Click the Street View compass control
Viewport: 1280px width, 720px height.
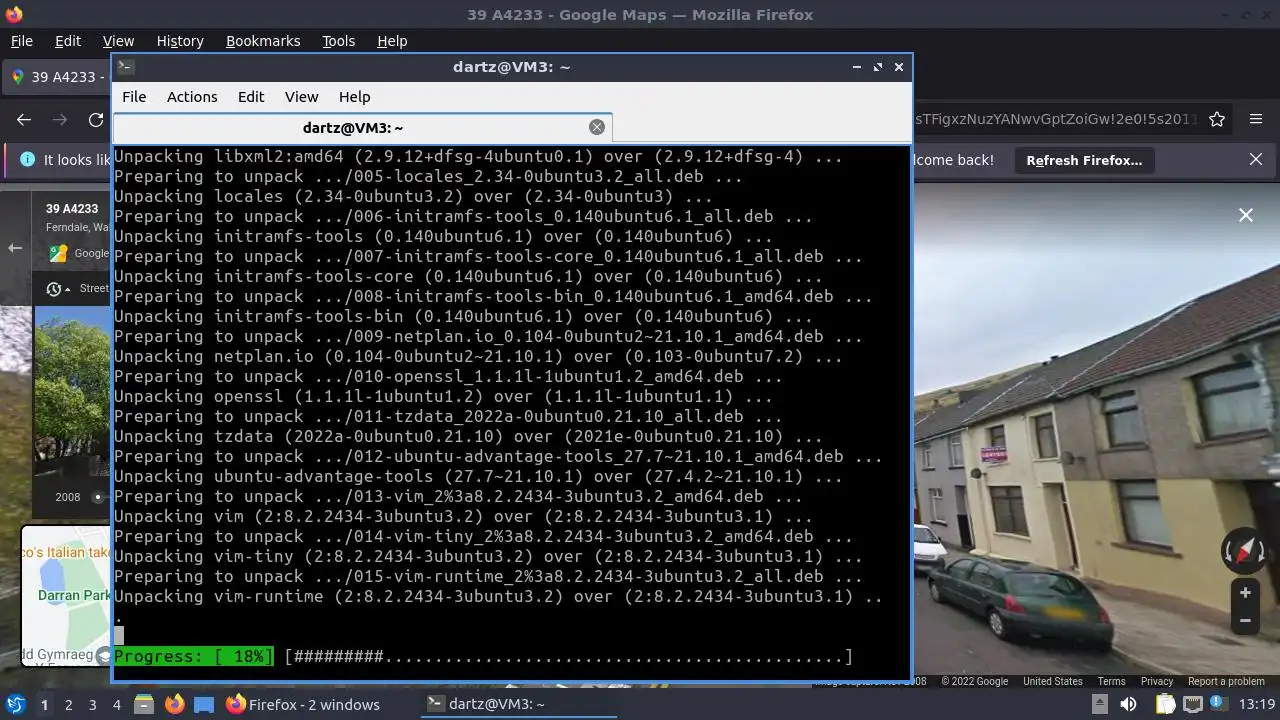click(x=1244, y=551)
